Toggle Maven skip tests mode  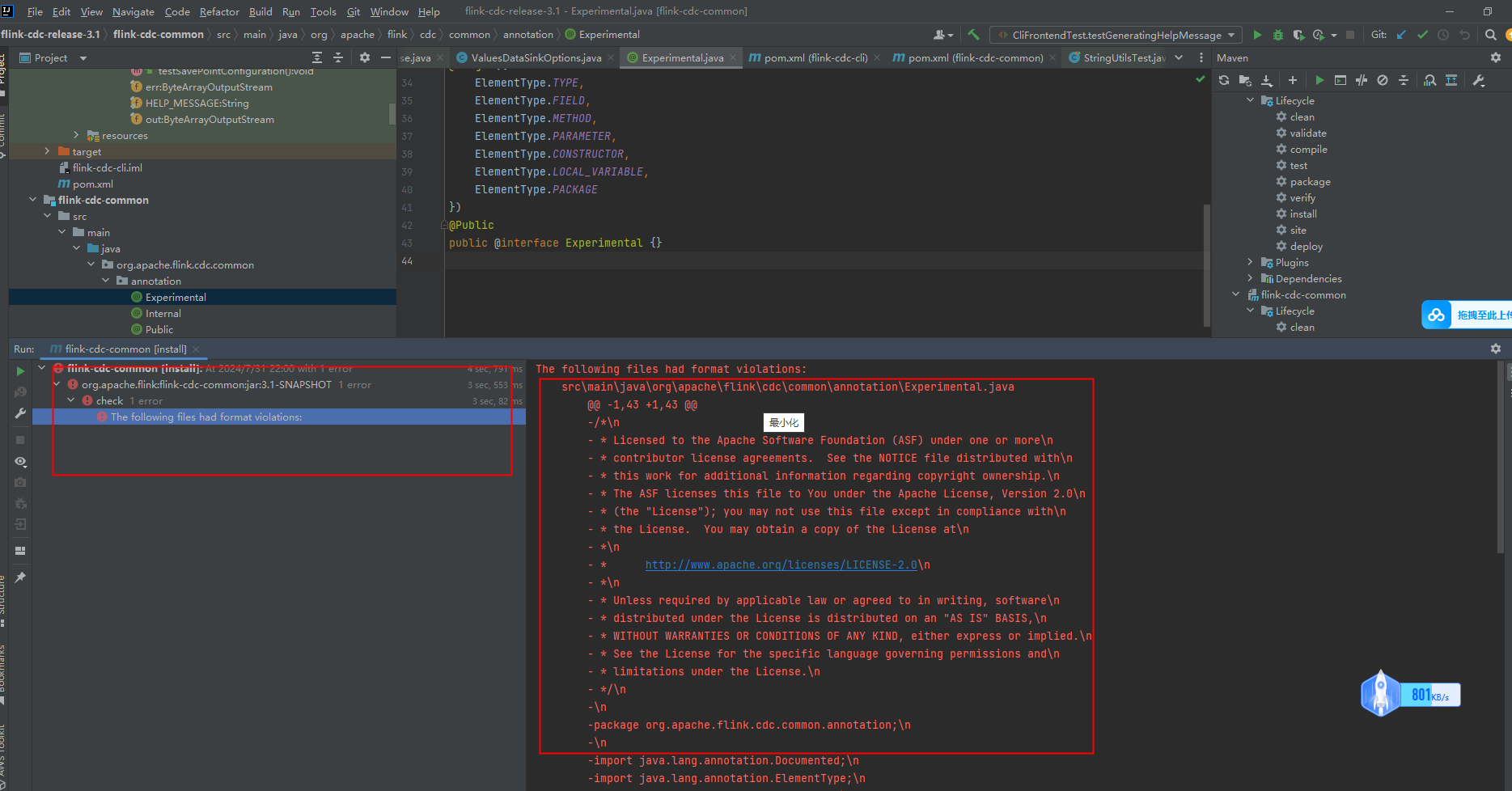[1383, 80]
